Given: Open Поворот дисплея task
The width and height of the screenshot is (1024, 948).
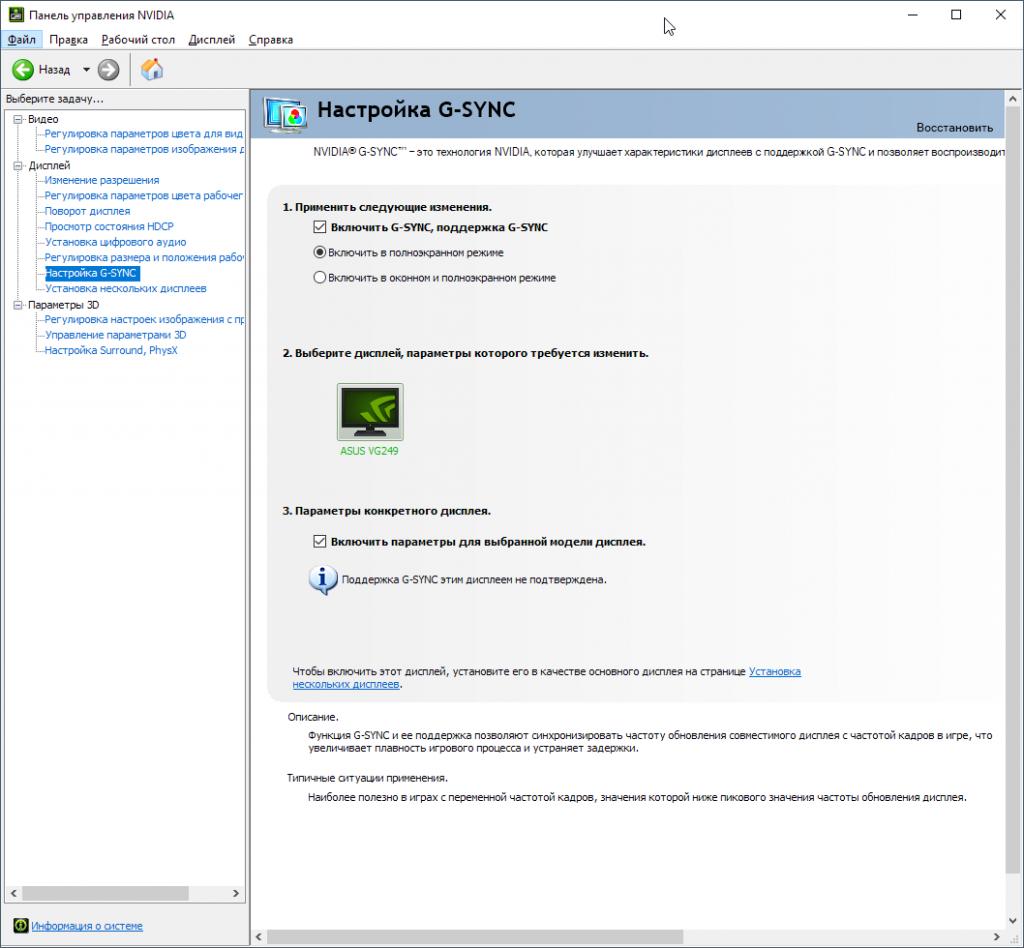Looking at the screenshot, I should point(88,211).
